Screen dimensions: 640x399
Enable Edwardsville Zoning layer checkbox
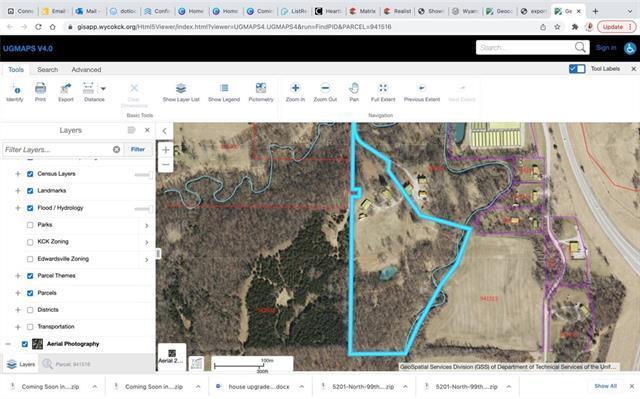coord(30,259)
